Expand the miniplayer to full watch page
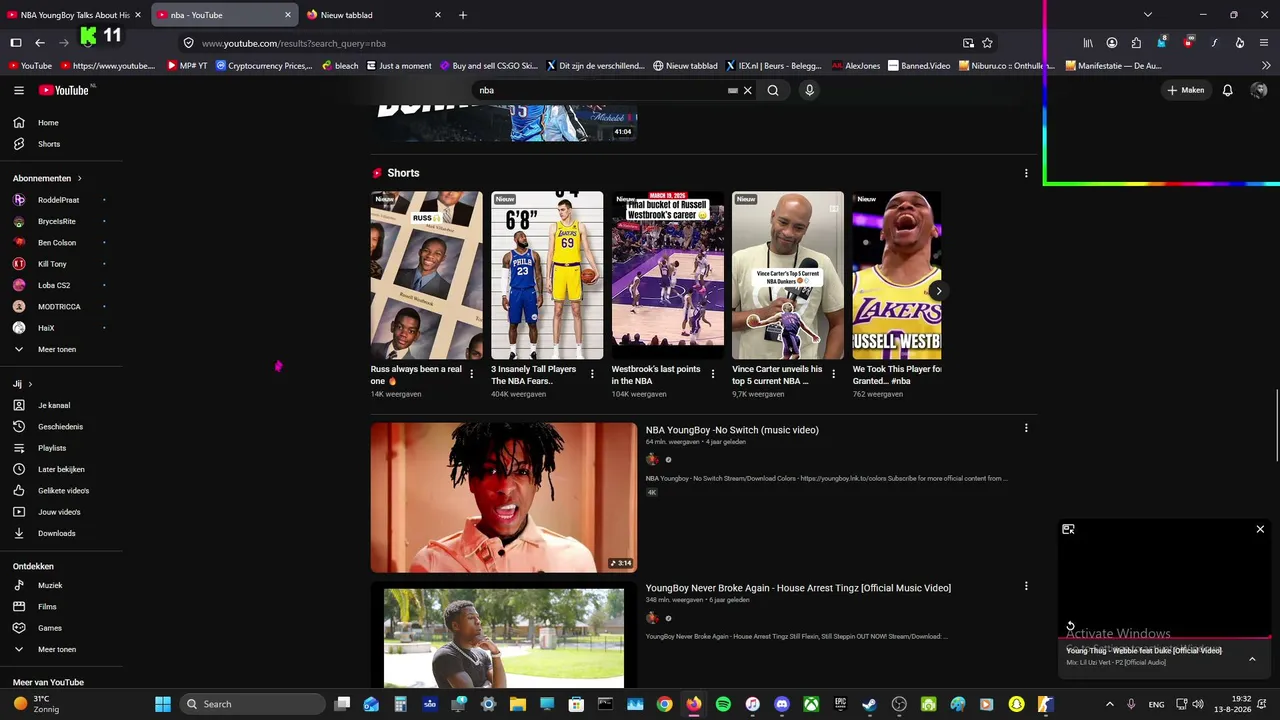Screen dimensions: 1280x720 coord(1068,529)
